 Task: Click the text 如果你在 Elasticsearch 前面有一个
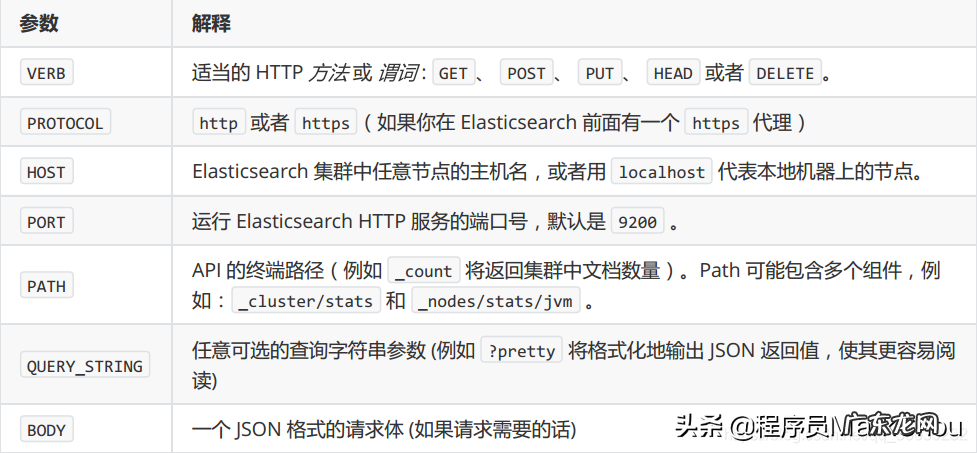tap(528, 123)
